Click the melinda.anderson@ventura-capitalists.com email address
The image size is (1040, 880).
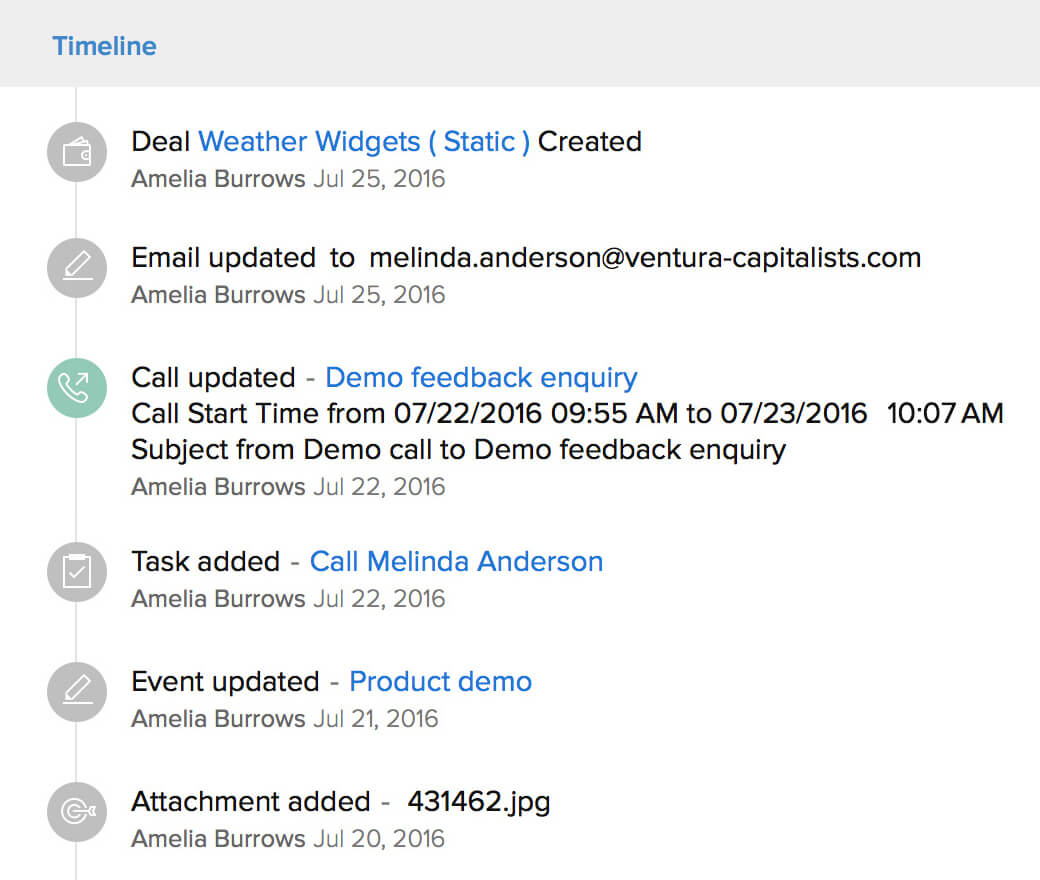[645, 258]
